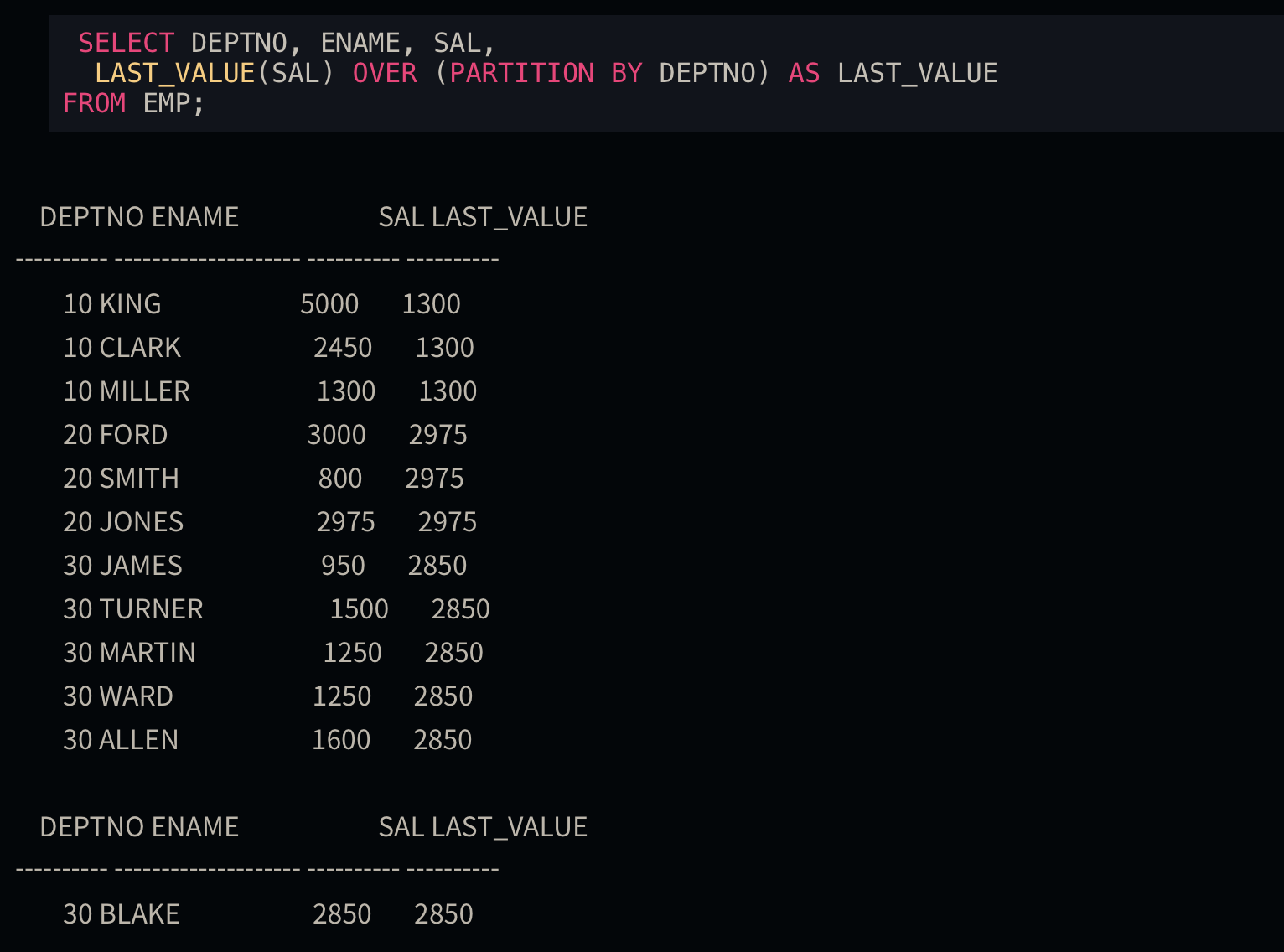Click the OVER keyword in the query
This screenshot has height=952, width=1284.
point(385,73)
